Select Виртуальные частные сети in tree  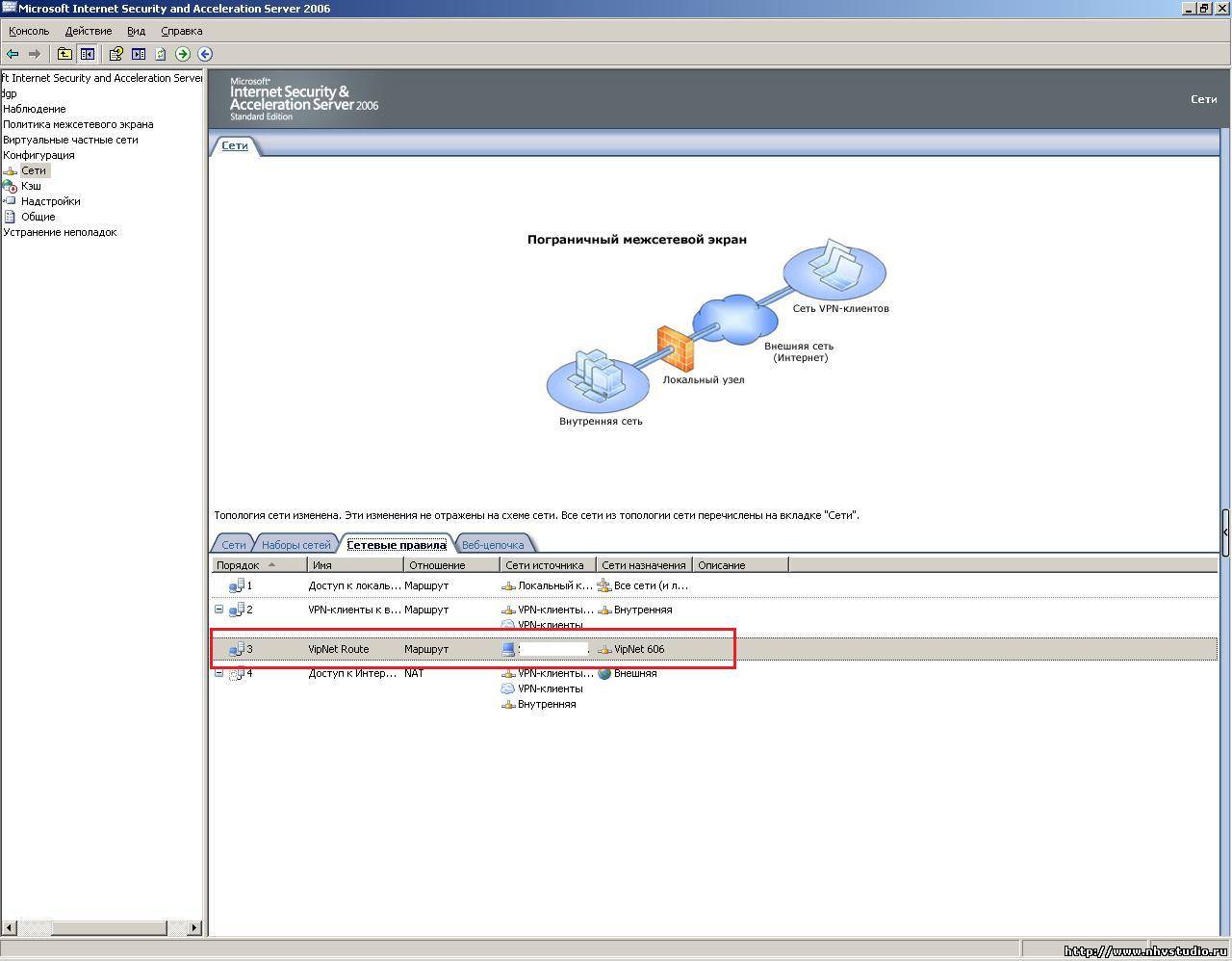pyautogui.click(x=70, y=140)
